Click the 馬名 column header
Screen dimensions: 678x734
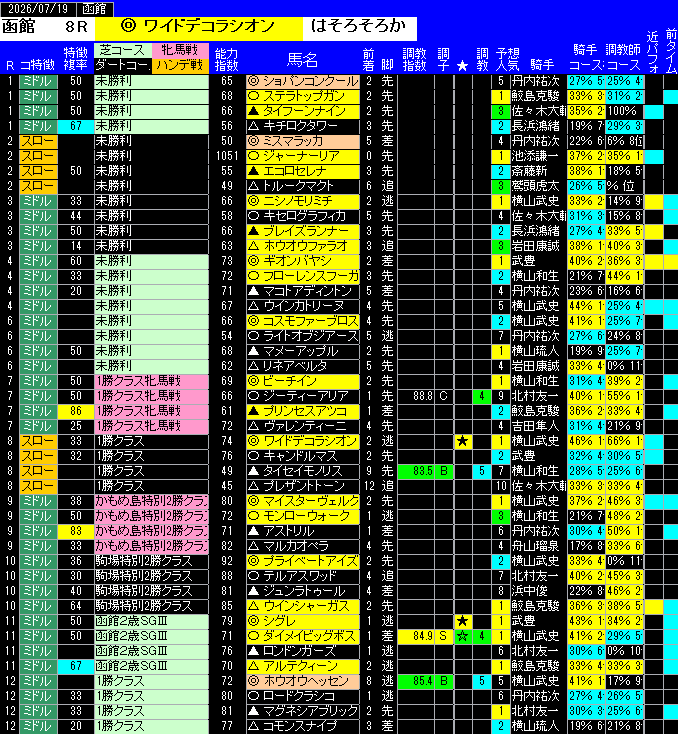coord(302,60)
